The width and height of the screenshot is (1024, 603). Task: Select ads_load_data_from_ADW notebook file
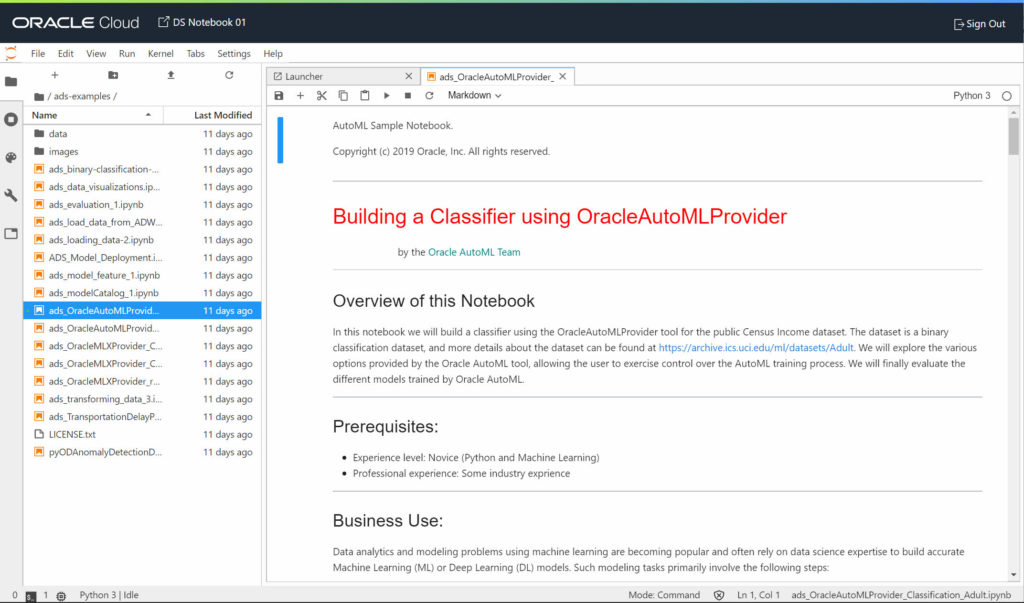pyautogui.click(x=142, y=222)
